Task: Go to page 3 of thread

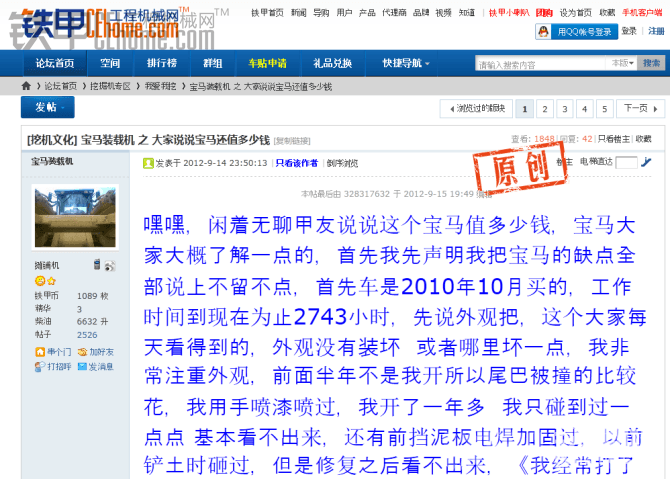Action: click(564, 109)
